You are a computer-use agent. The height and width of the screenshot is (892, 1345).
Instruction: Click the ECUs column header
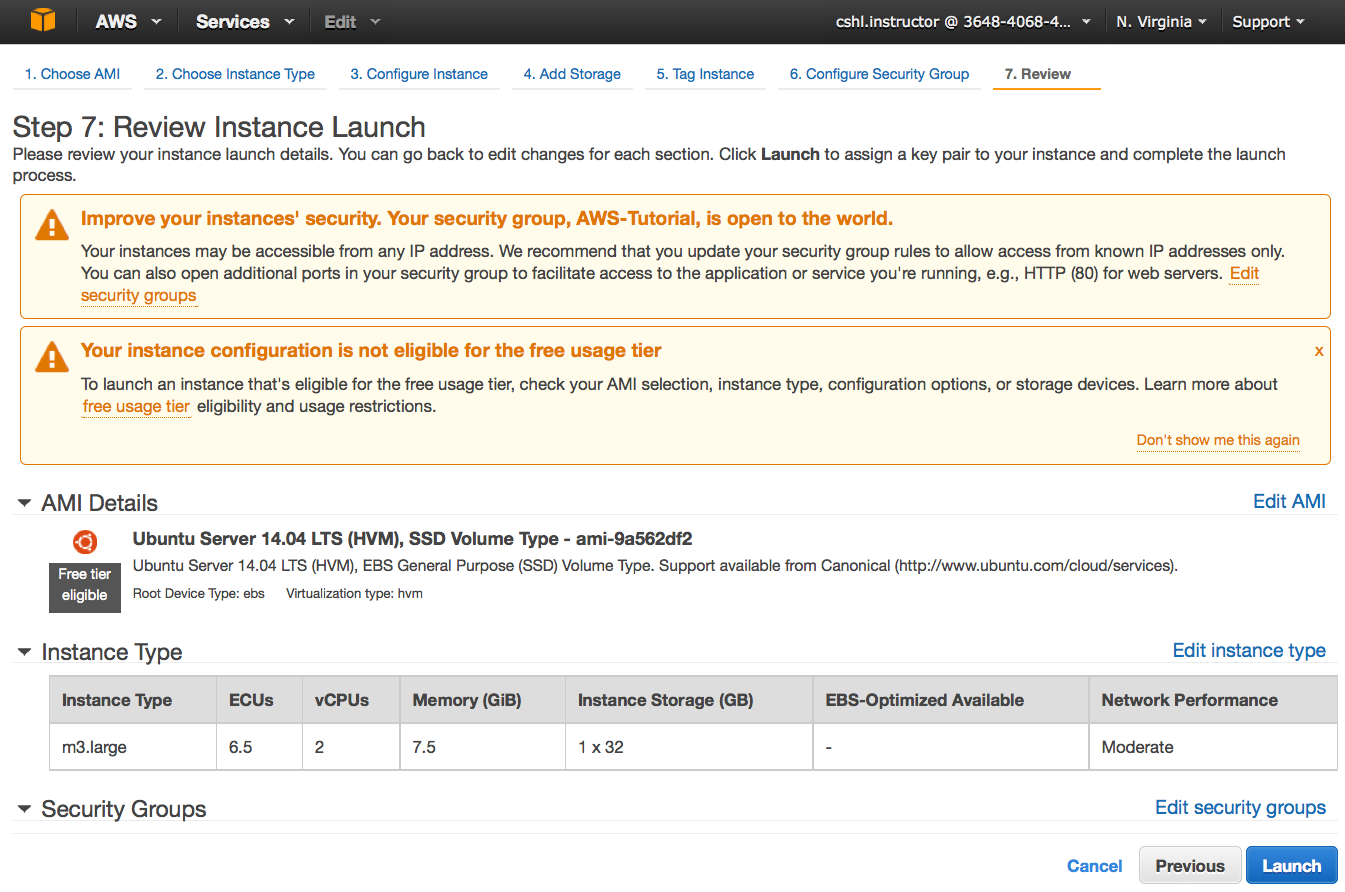pos(259,700)
